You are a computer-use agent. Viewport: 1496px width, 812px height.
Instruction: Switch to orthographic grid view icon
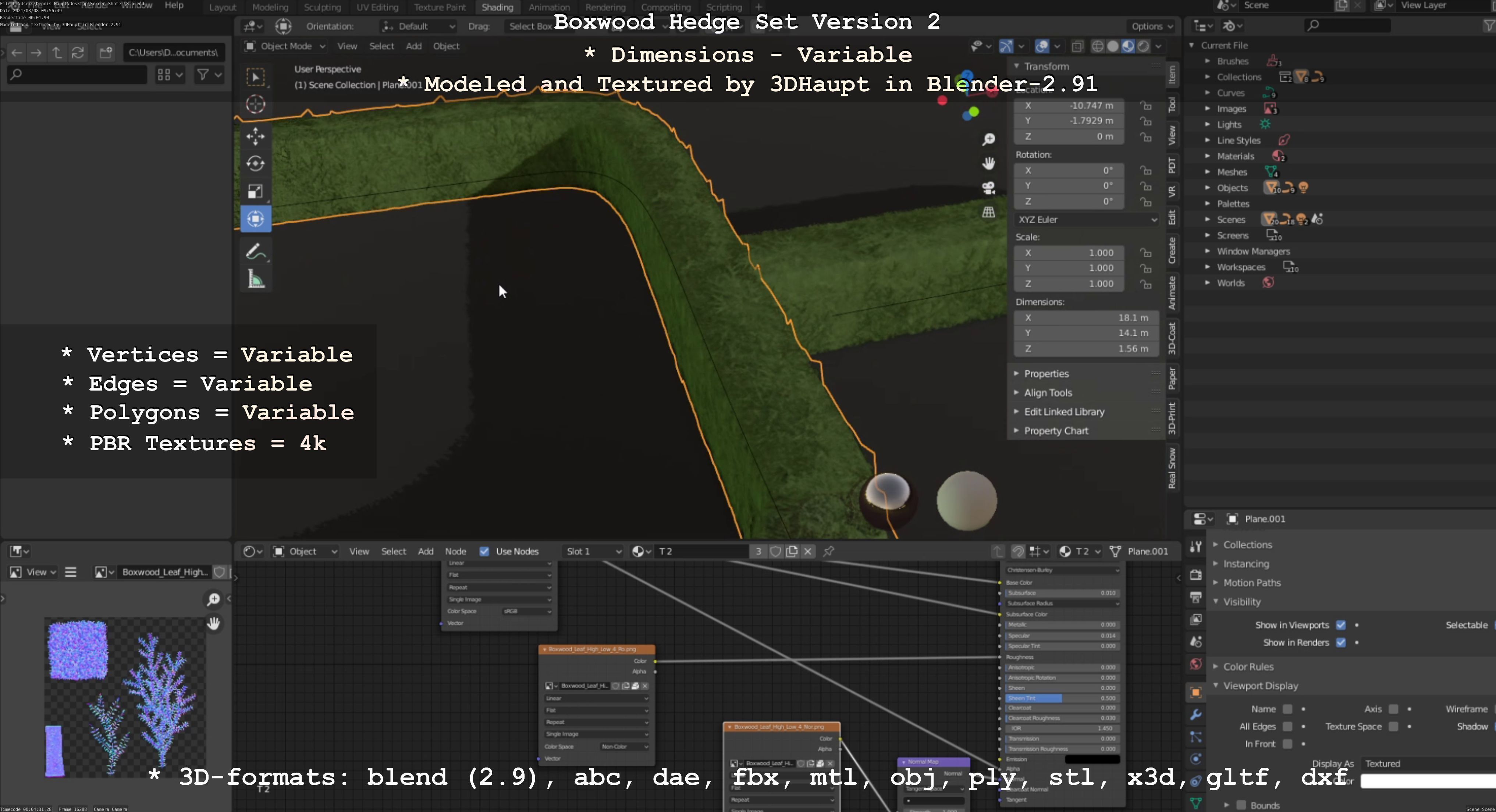coord(988,213)
